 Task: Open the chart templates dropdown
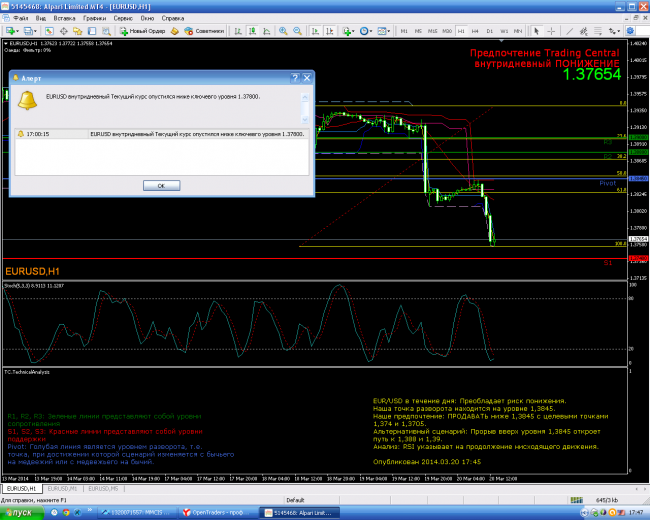(x=389, y=31)
